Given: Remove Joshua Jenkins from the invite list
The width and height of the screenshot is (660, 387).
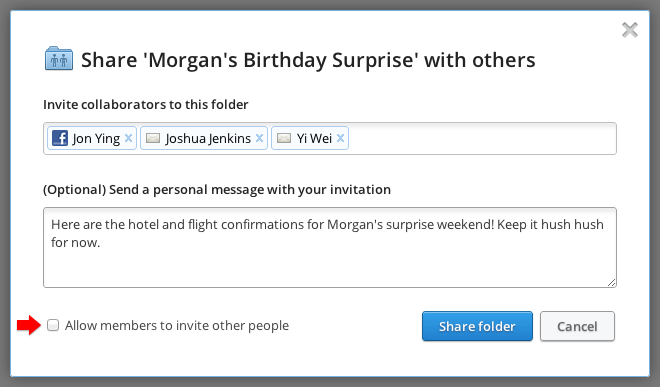Looking at the screenshot, I should (259, 138).
